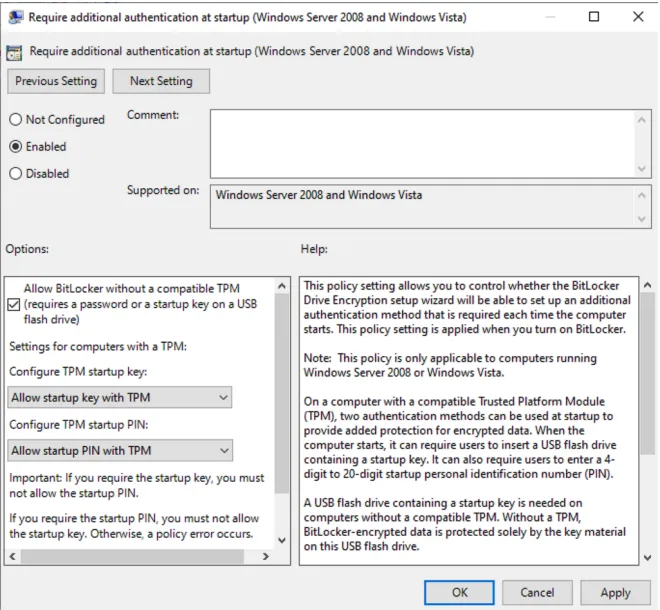The image size is (660, 610).
Task: Click the Supported on box down arrow
Action: pos(642,219)
